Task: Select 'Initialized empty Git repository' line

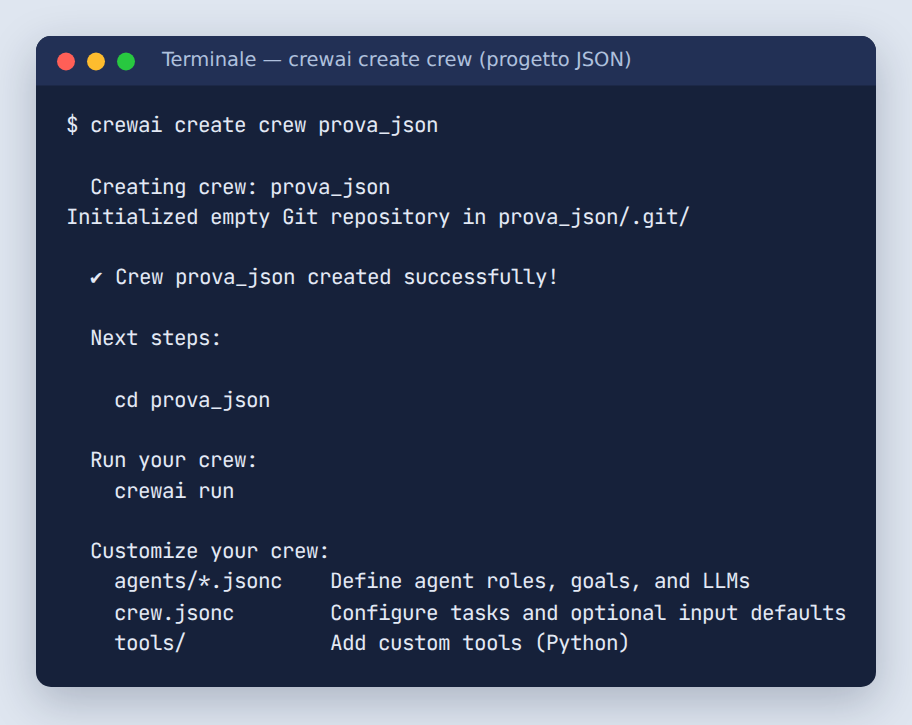Action: 378,217
